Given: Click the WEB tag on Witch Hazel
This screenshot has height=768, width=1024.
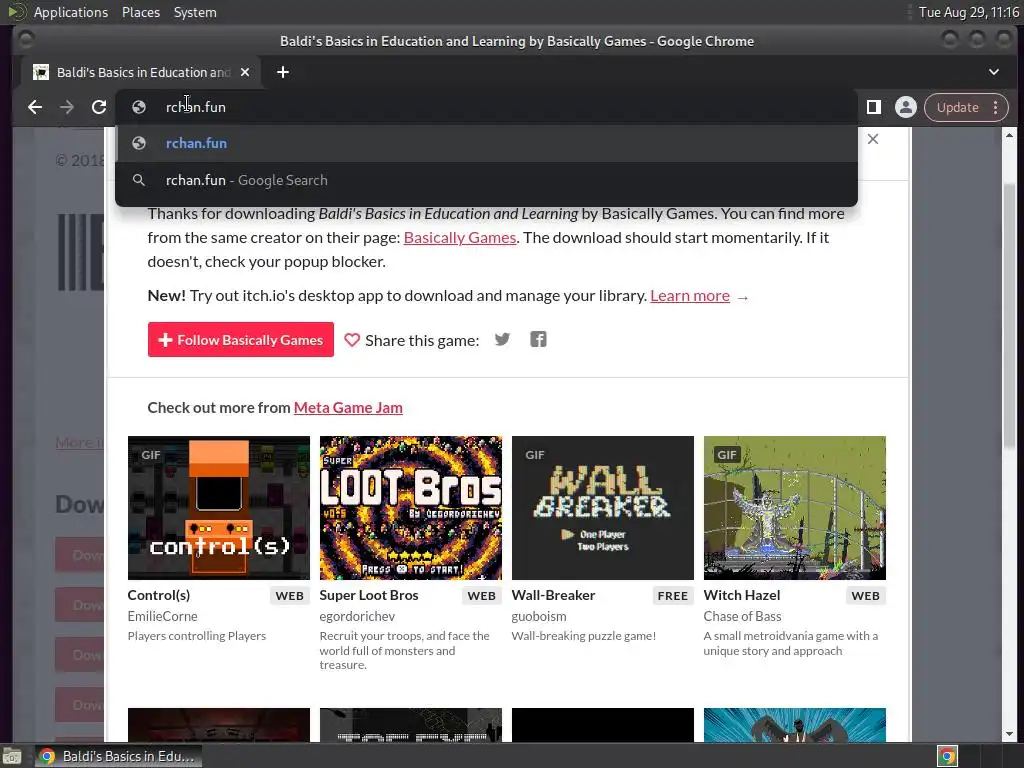Looking at the screenshot, I should (x=865, y=596).
